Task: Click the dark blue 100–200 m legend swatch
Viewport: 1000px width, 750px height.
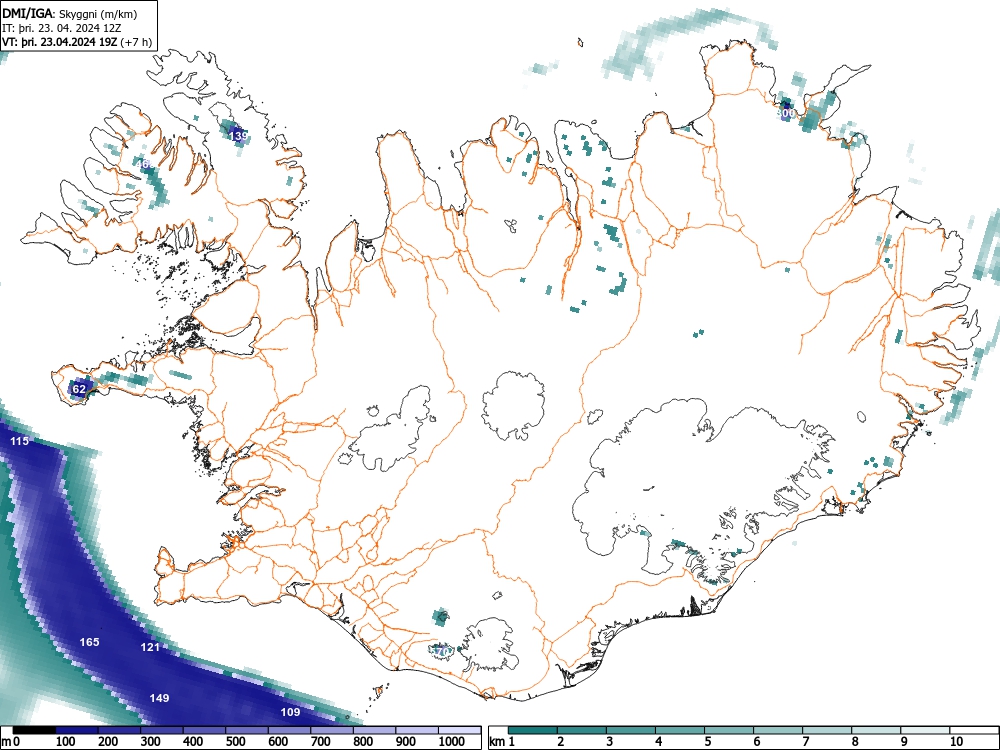Action: tap(77, 730)
